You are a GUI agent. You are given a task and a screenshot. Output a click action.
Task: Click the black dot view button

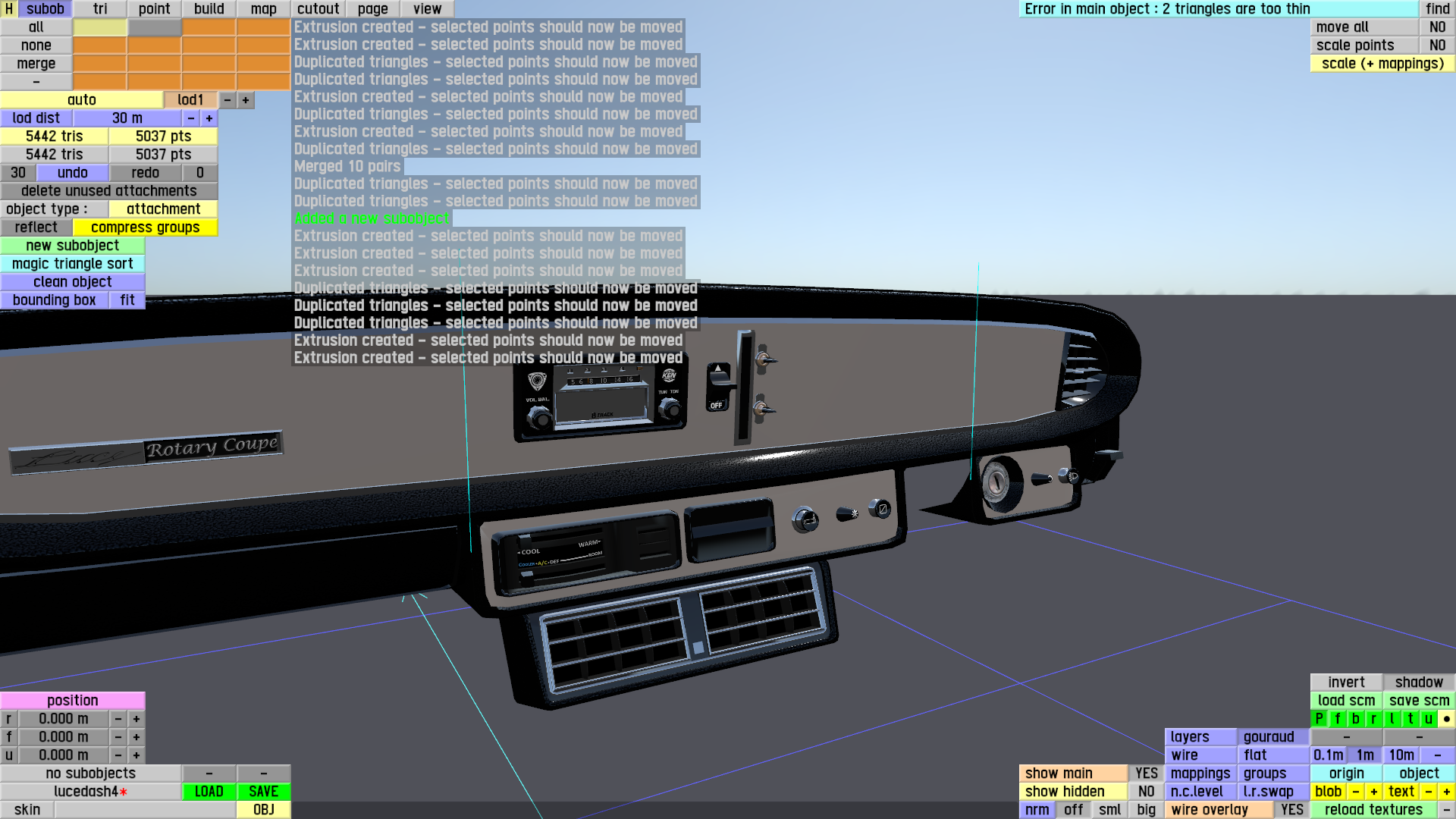point(1446,719)
